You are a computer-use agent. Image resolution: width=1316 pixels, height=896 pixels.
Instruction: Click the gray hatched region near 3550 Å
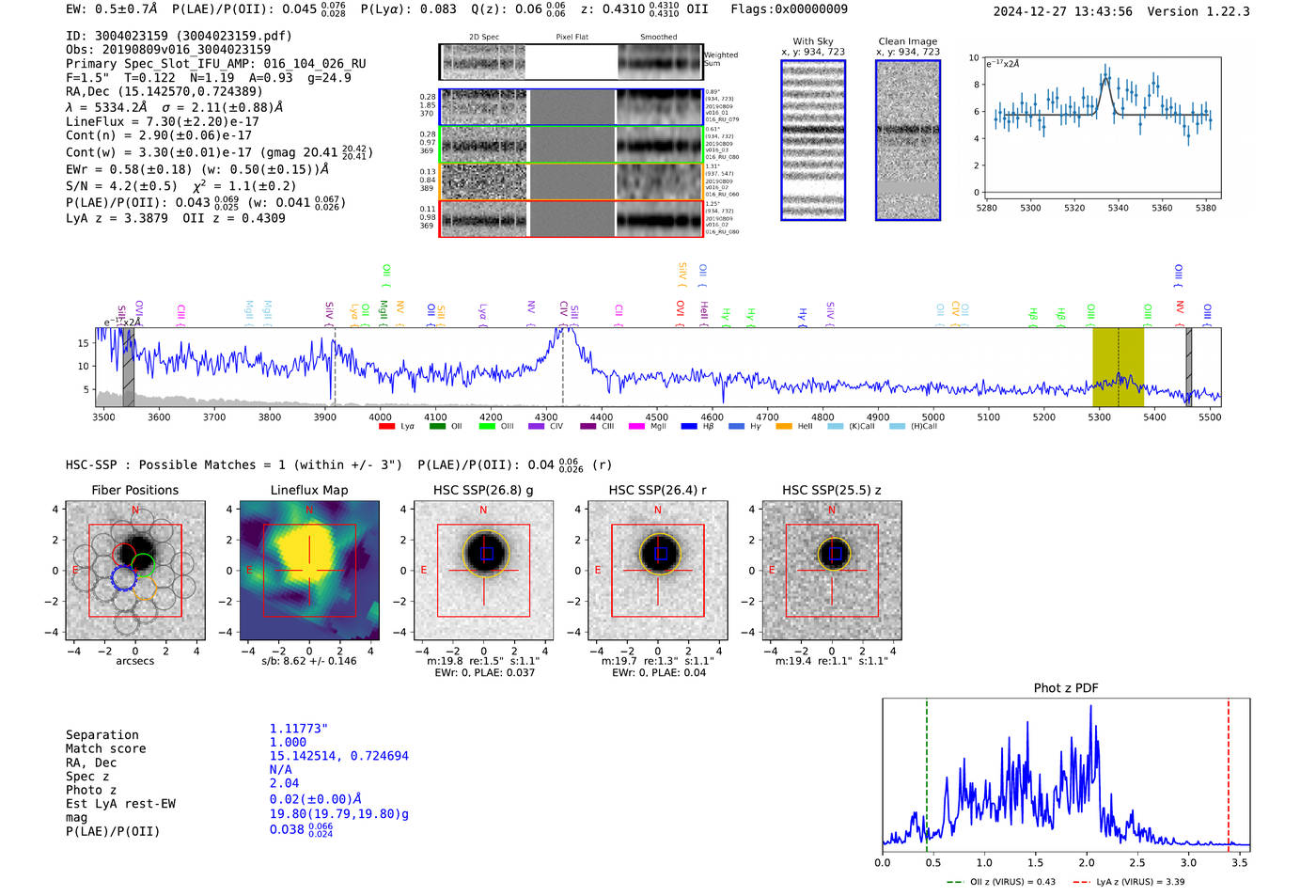point(129,367)
